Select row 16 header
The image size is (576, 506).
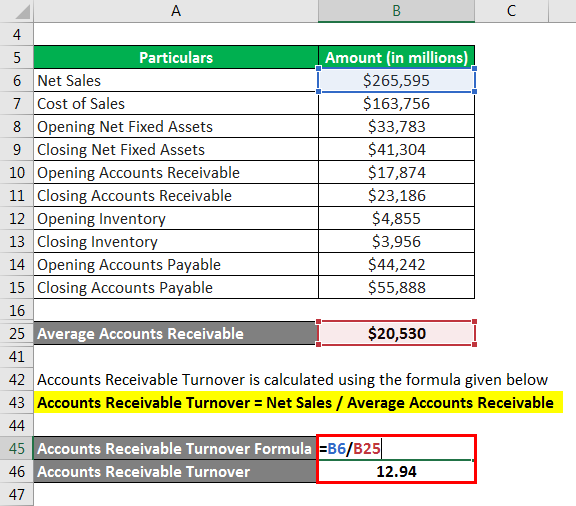(x=17, y=310)
